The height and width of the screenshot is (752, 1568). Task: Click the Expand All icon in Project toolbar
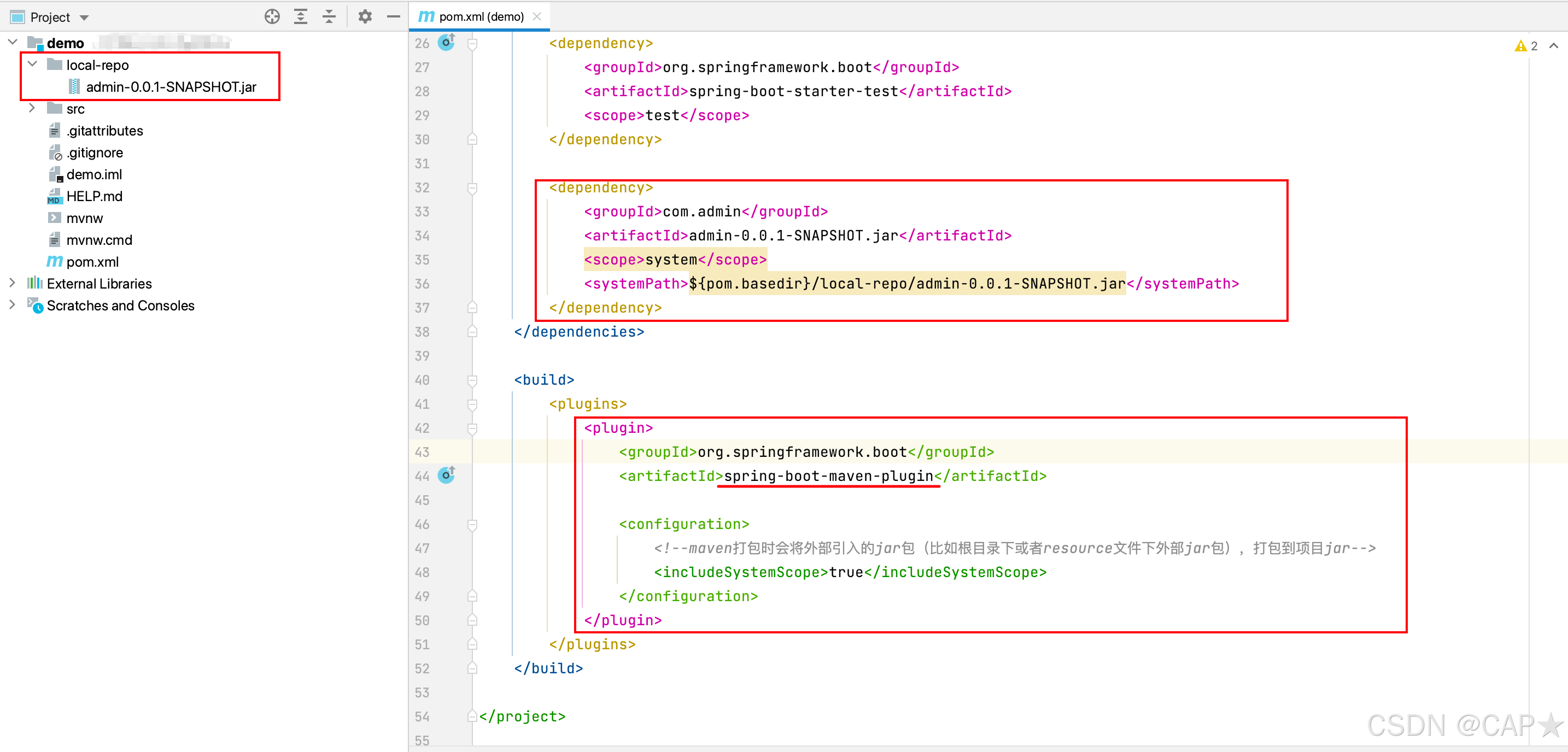(301, 16)
